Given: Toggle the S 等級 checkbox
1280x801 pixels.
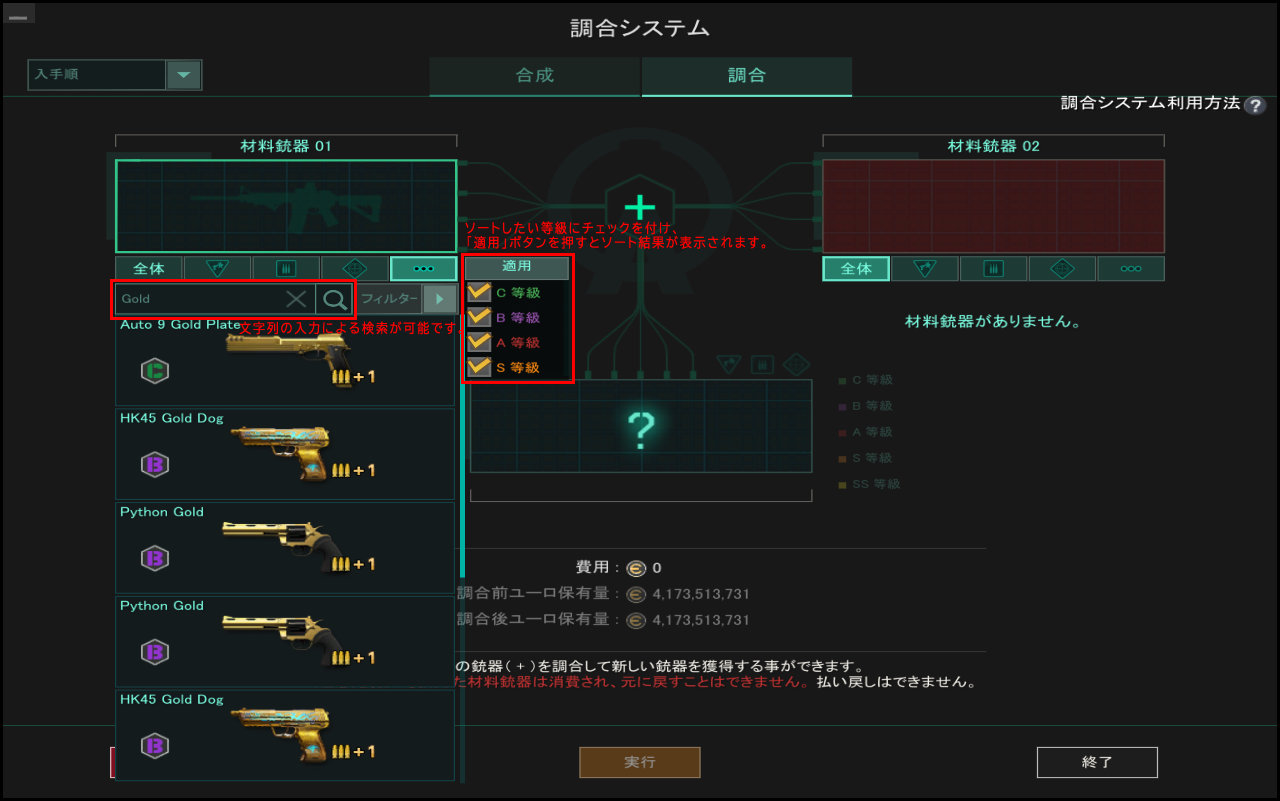Looking at the screenshot, I should 479,367.
